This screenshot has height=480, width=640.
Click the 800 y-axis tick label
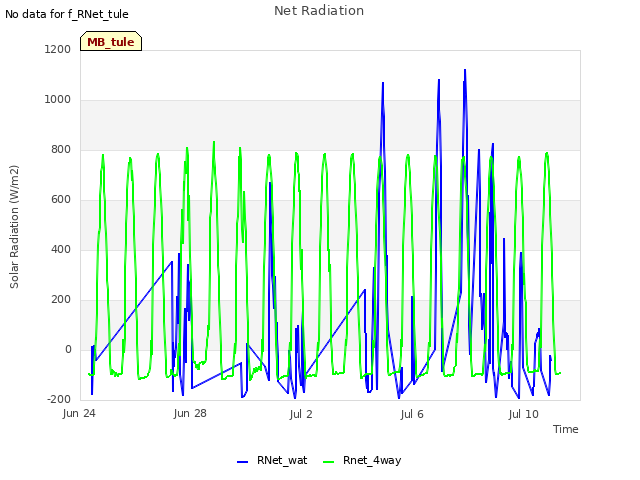click(61, 149)
